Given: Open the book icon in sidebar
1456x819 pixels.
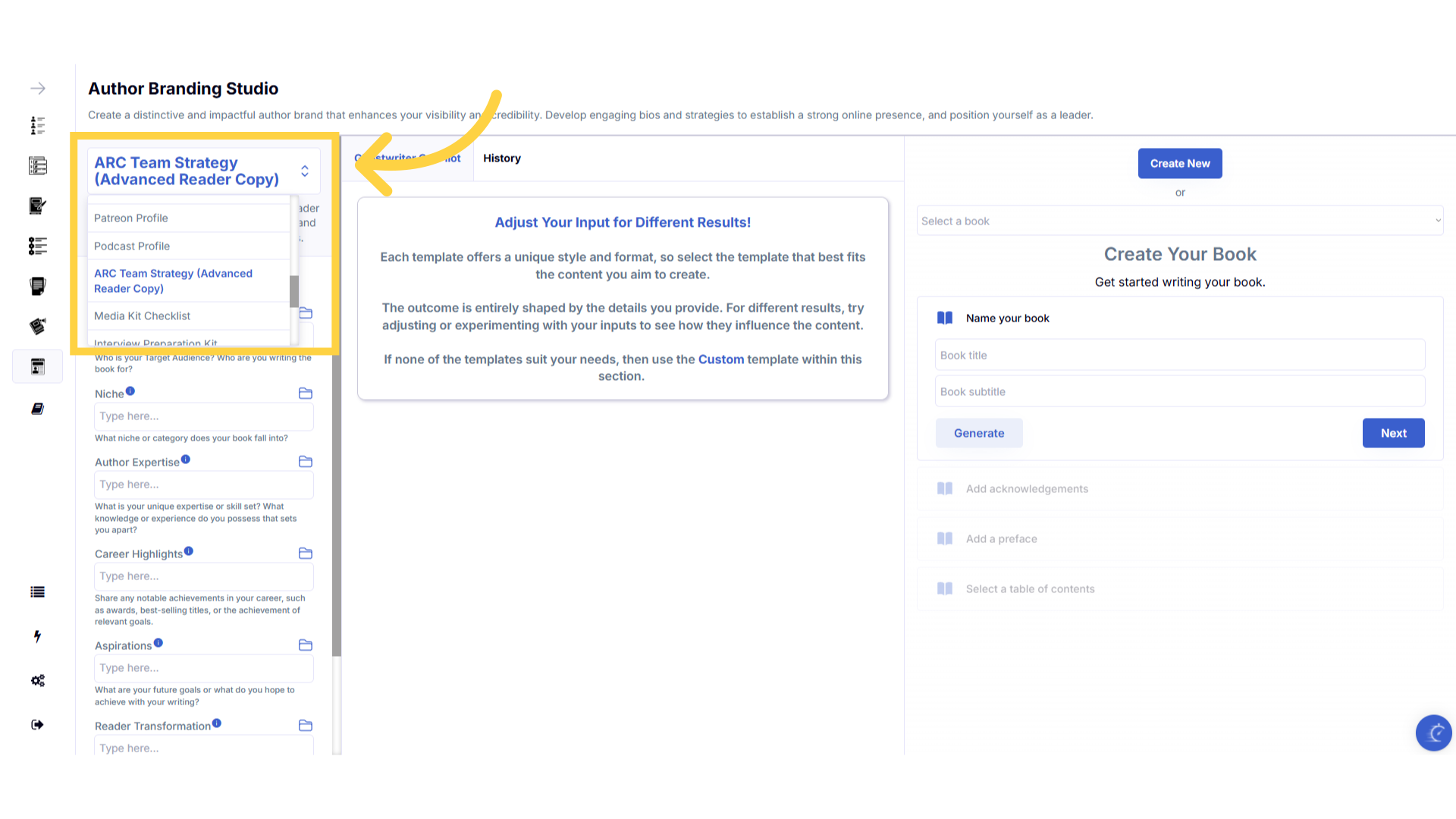Looking at the screenshot, I should click(38, 409).
